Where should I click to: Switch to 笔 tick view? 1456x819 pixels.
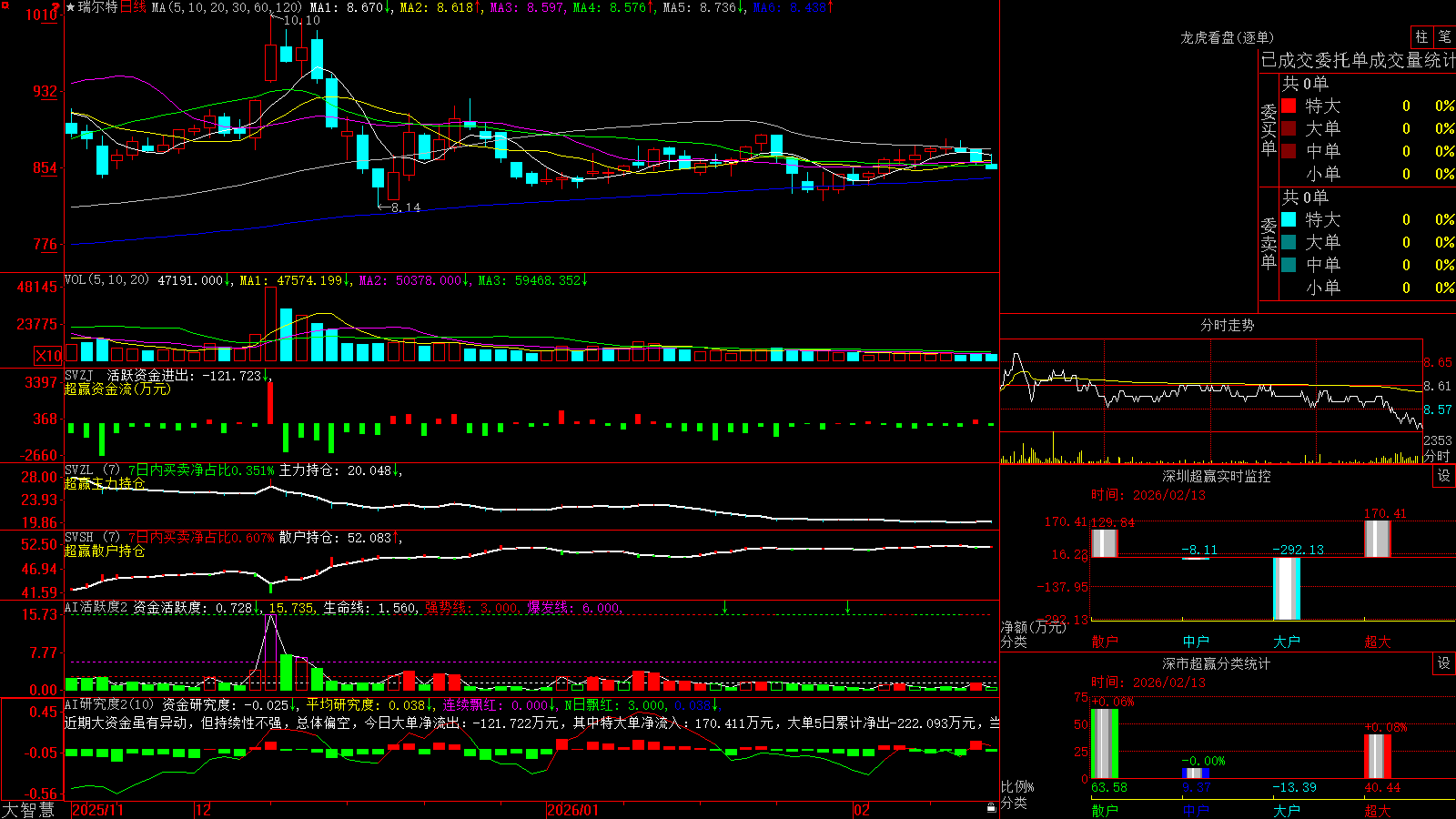click(x=1444, y=37)
